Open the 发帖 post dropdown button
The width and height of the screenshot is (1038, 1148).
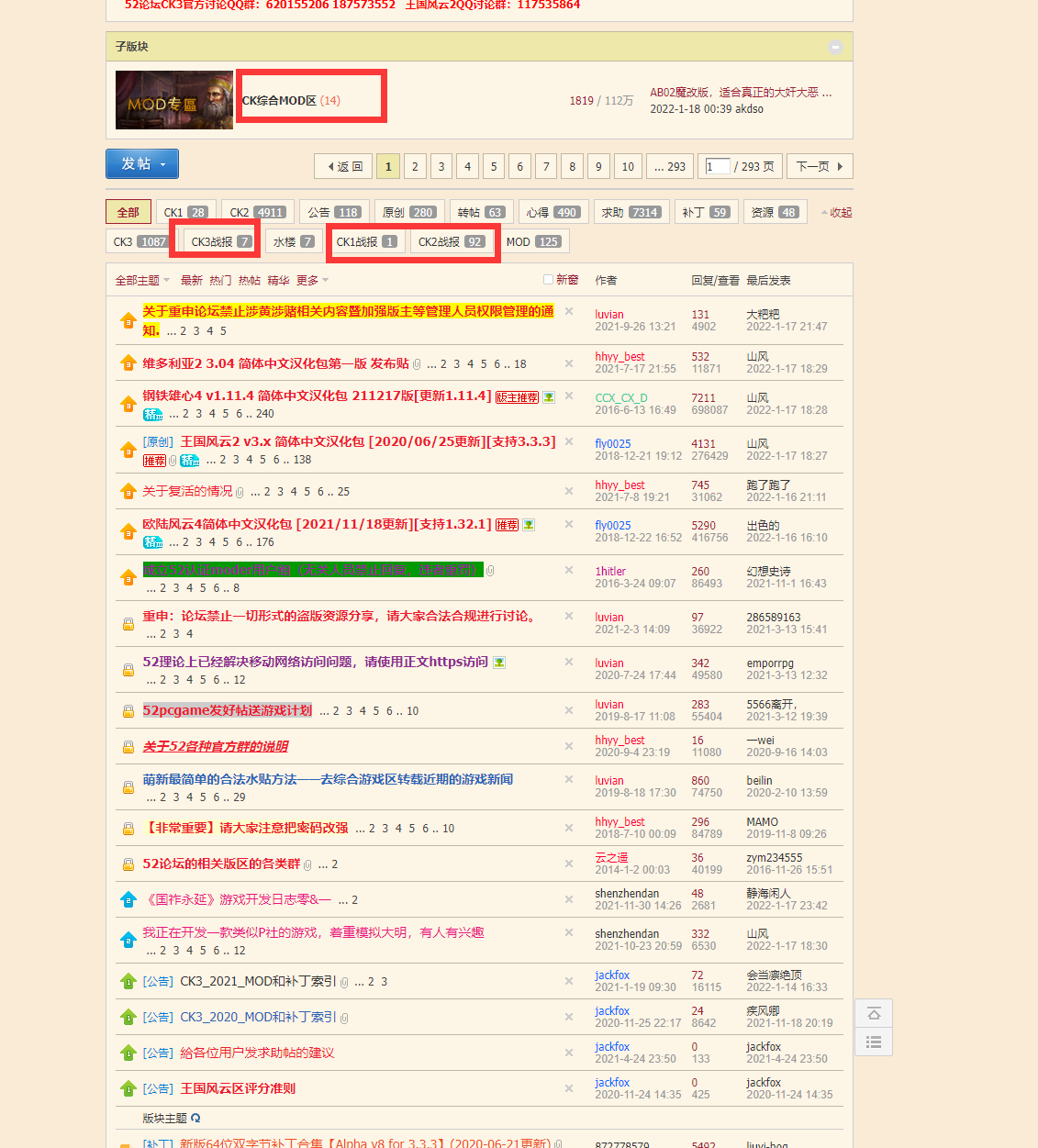coord(142,163)
